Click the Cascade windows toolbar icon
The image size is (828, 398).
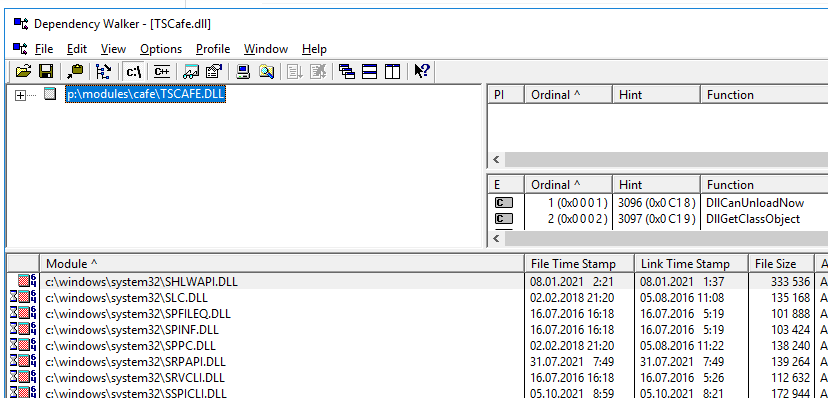(x=346, y=71)
